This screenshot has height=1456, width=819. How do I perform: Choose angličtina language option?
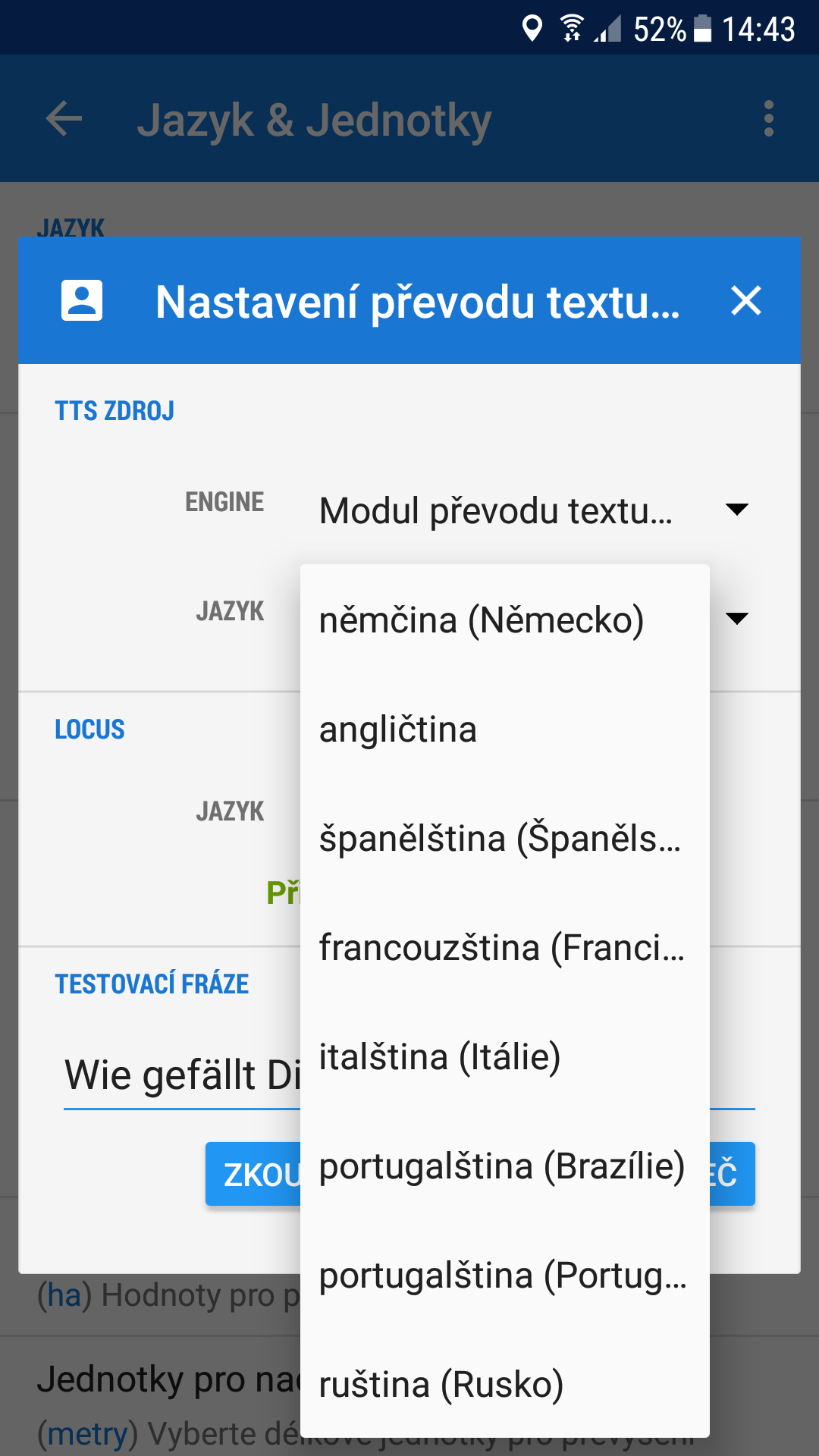(398, 730)
